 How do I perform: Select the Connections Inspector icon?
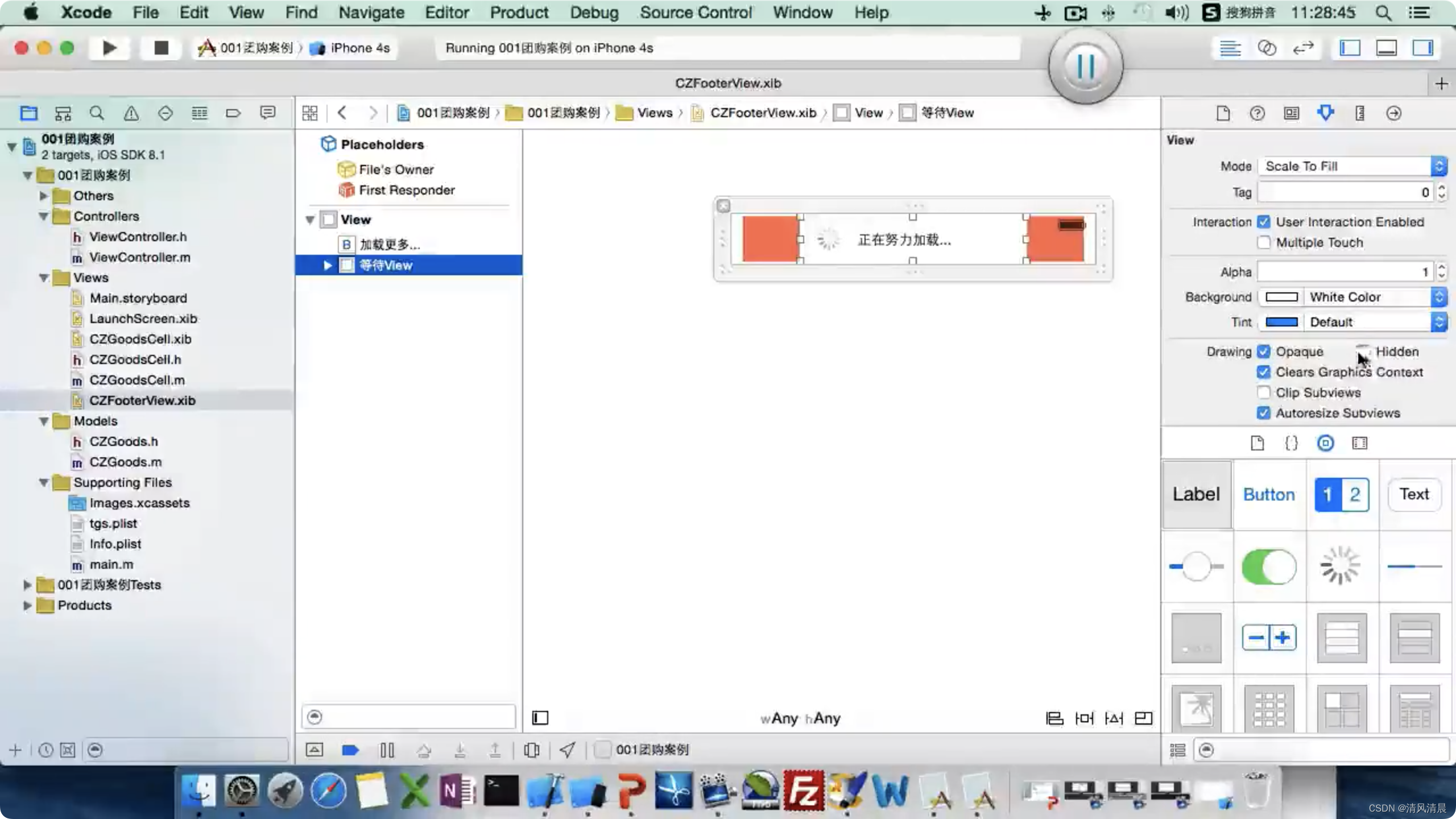tap(1393, 112)
